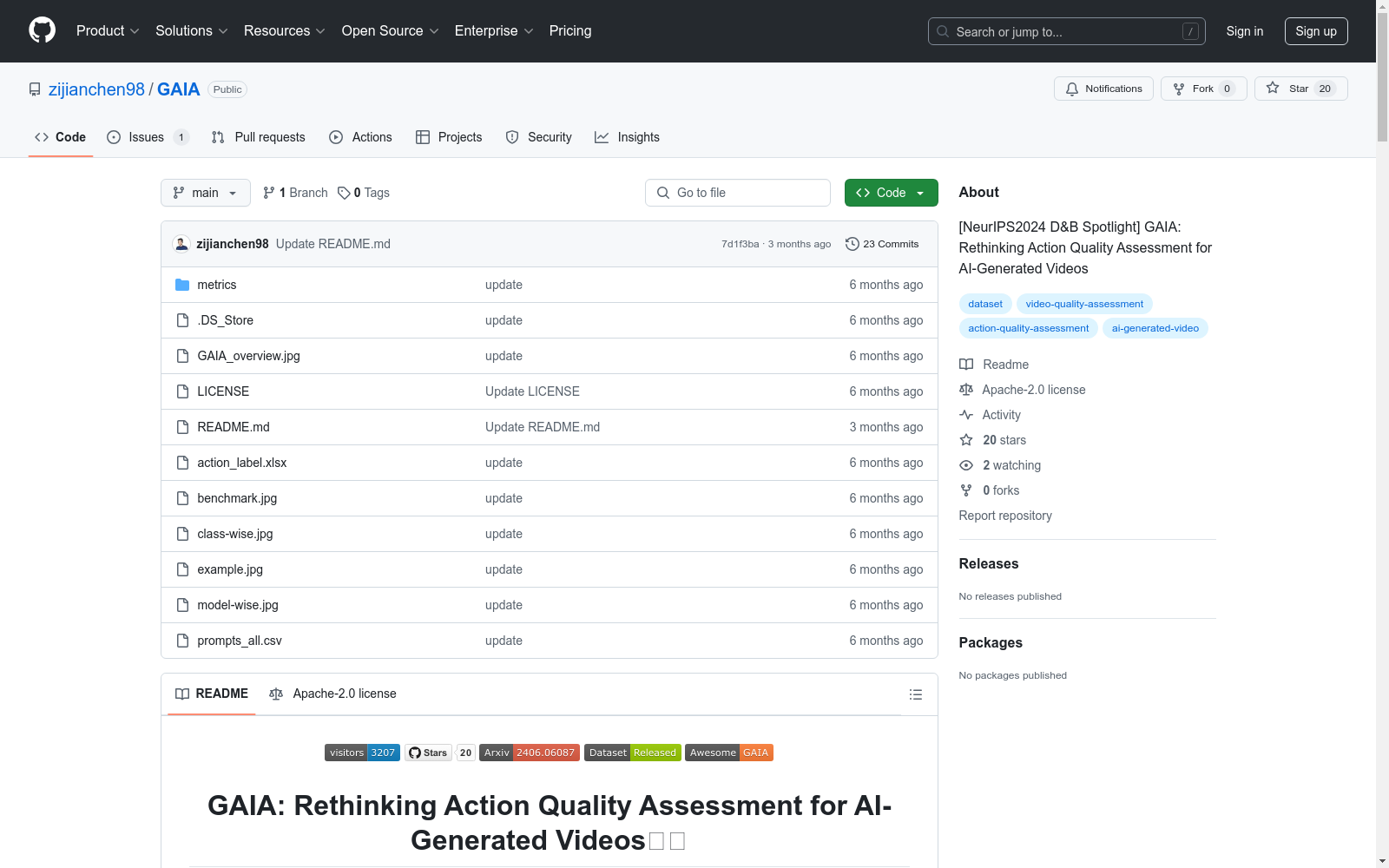Select the README tab
1389x868 pixels.
click(x=212, y=694)
